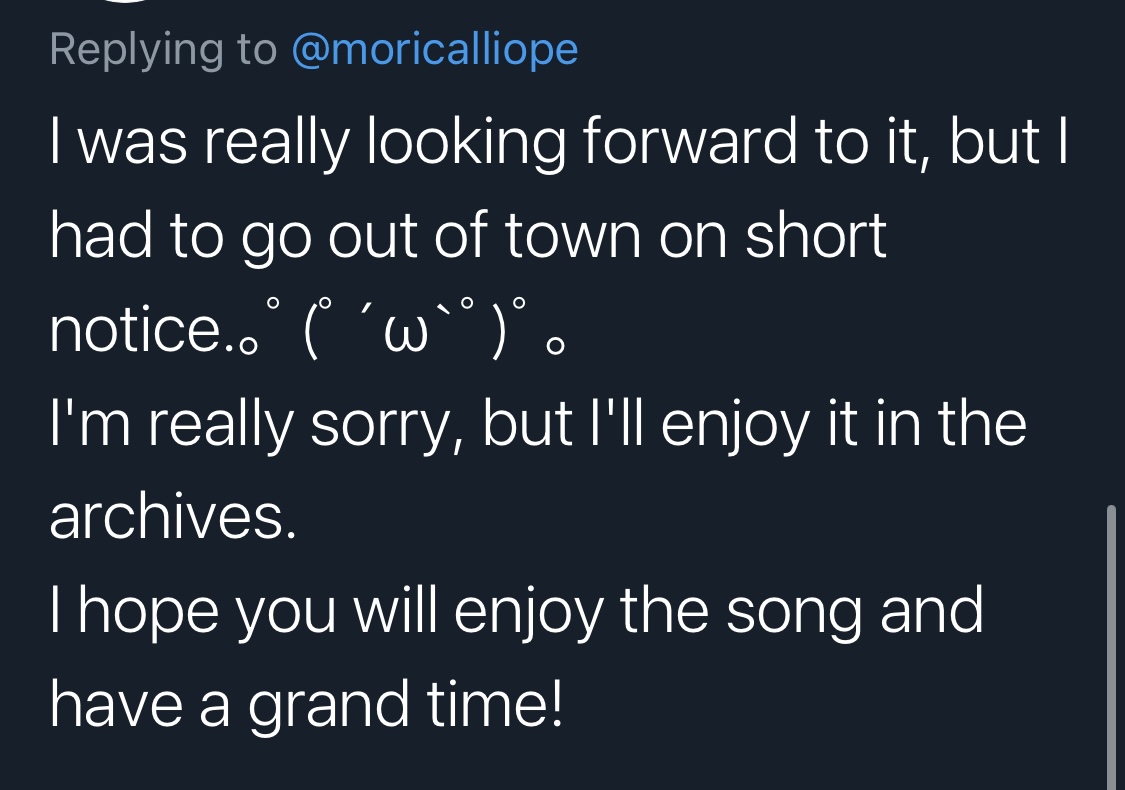Open the @moricalliope profile link
1125x790 pixels.
pyautogui.click(x=435, y=50)
